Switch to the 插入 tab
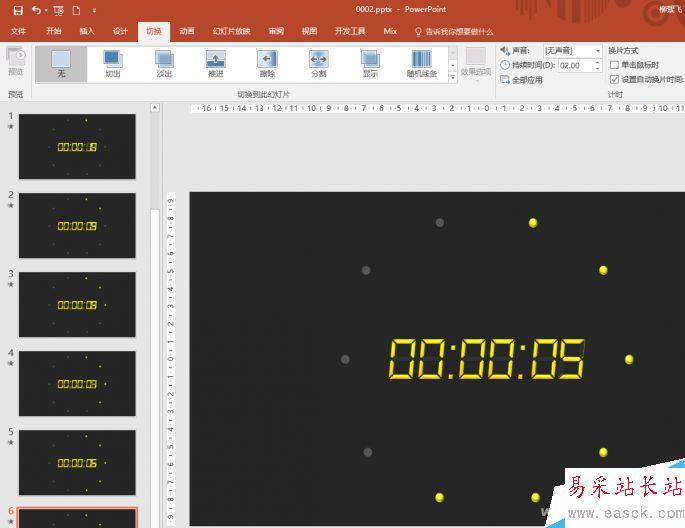The height and width of the screenshot is (528, 685). (87, 31)
